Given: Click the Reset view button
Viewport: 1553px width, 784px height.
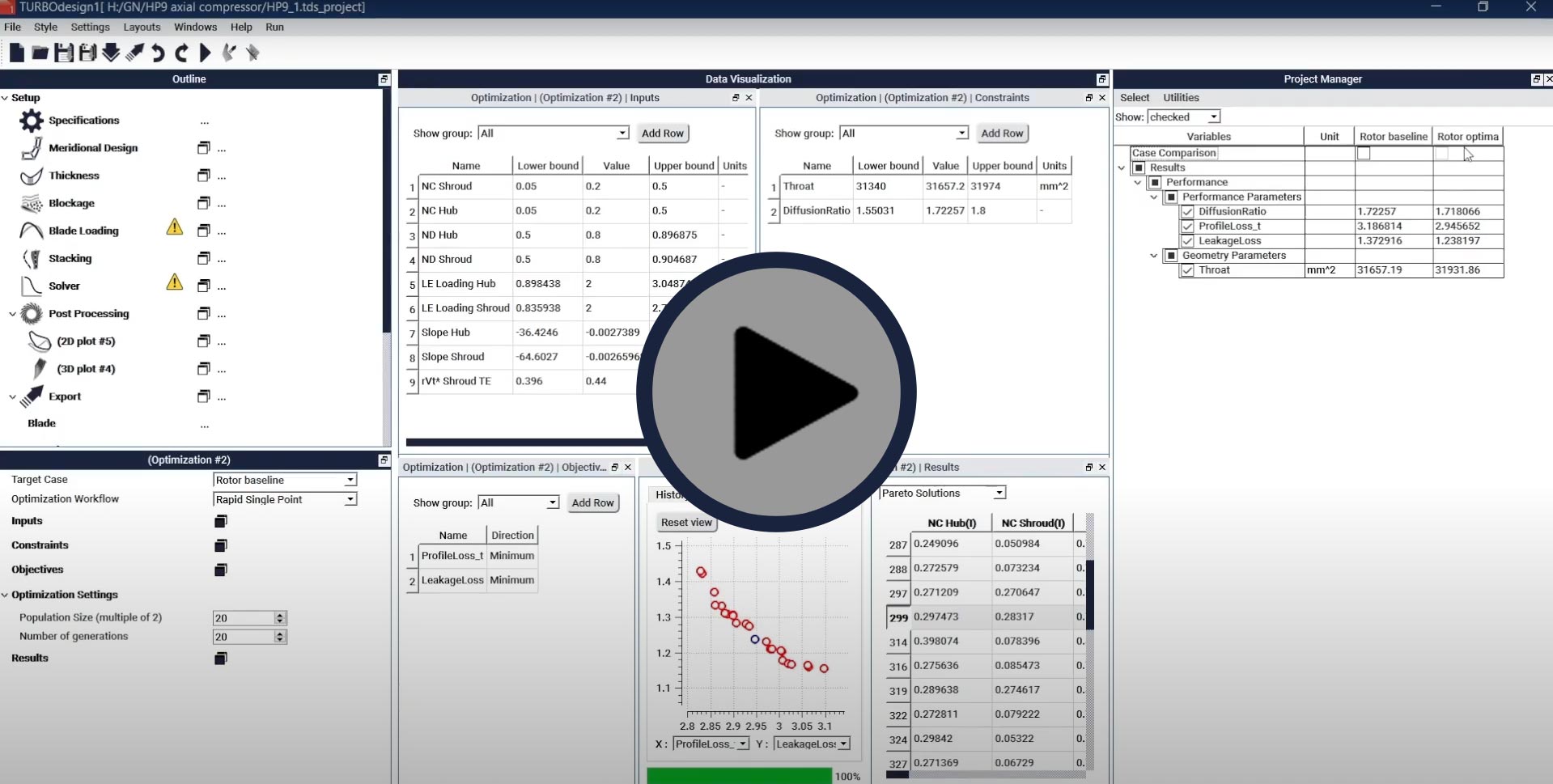Looking at the screenshot, I should pyautogui.click(x=686, y=523).
